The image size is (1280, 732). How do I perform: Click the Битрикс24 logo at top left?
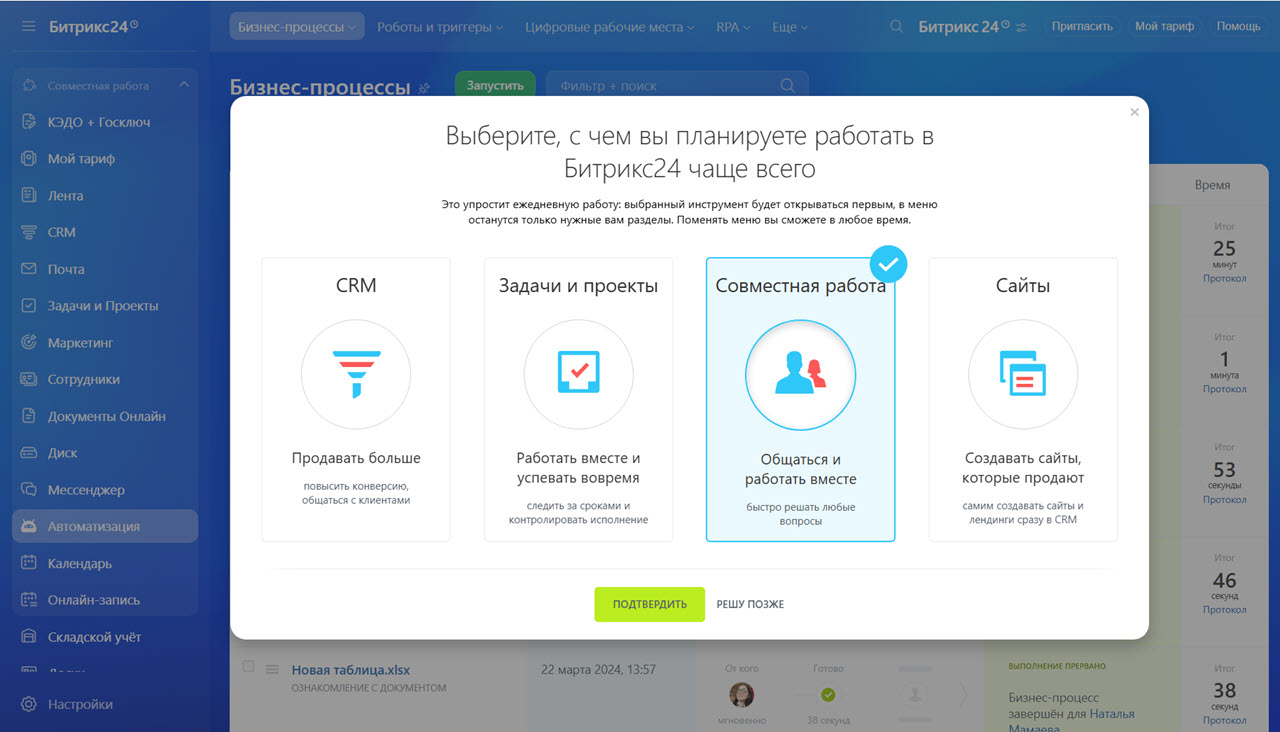tap(94, 26)
